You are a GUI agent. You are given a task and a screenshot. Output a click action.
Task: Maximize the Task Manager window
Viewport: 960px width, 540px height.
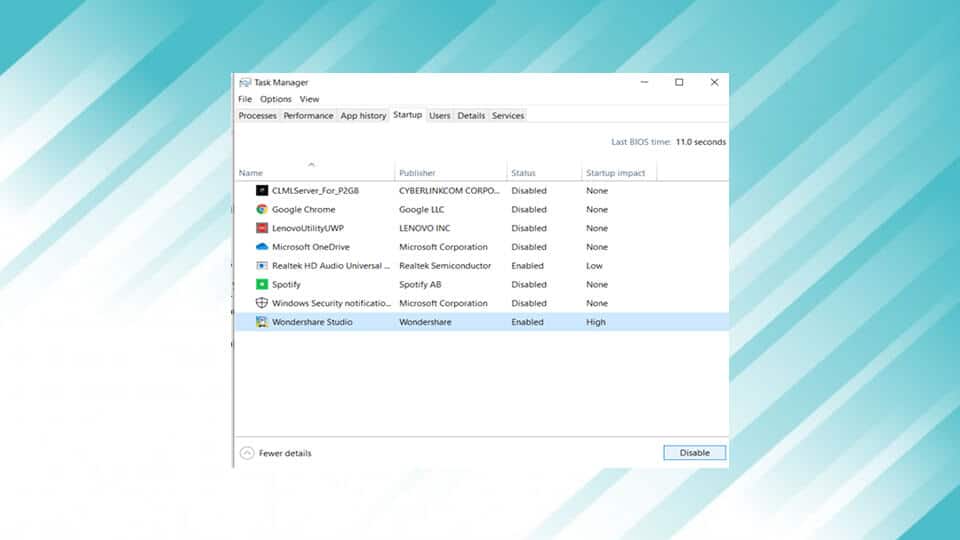pos(679,82)
